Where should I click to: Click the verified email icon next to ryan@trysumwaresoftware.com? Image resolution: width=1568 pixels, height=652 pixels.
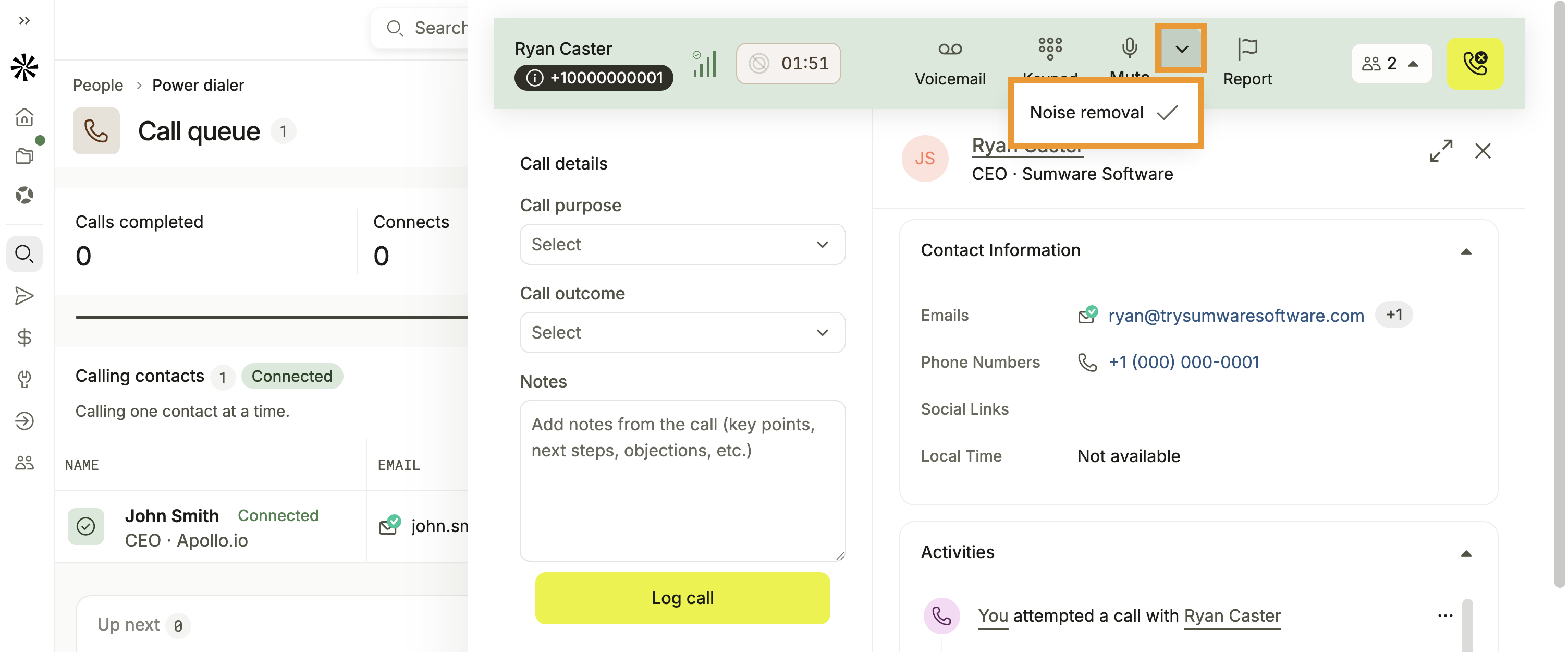[1088, 315]
